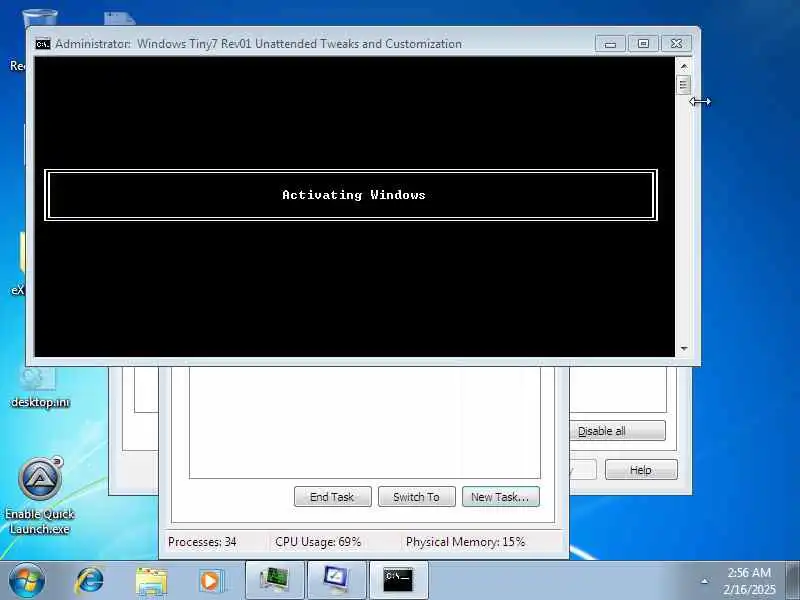Launch Internet Explorer from the taskbar
Image resolution: width=800 pixels, height=600 pixels.
(x=90, y=581)
